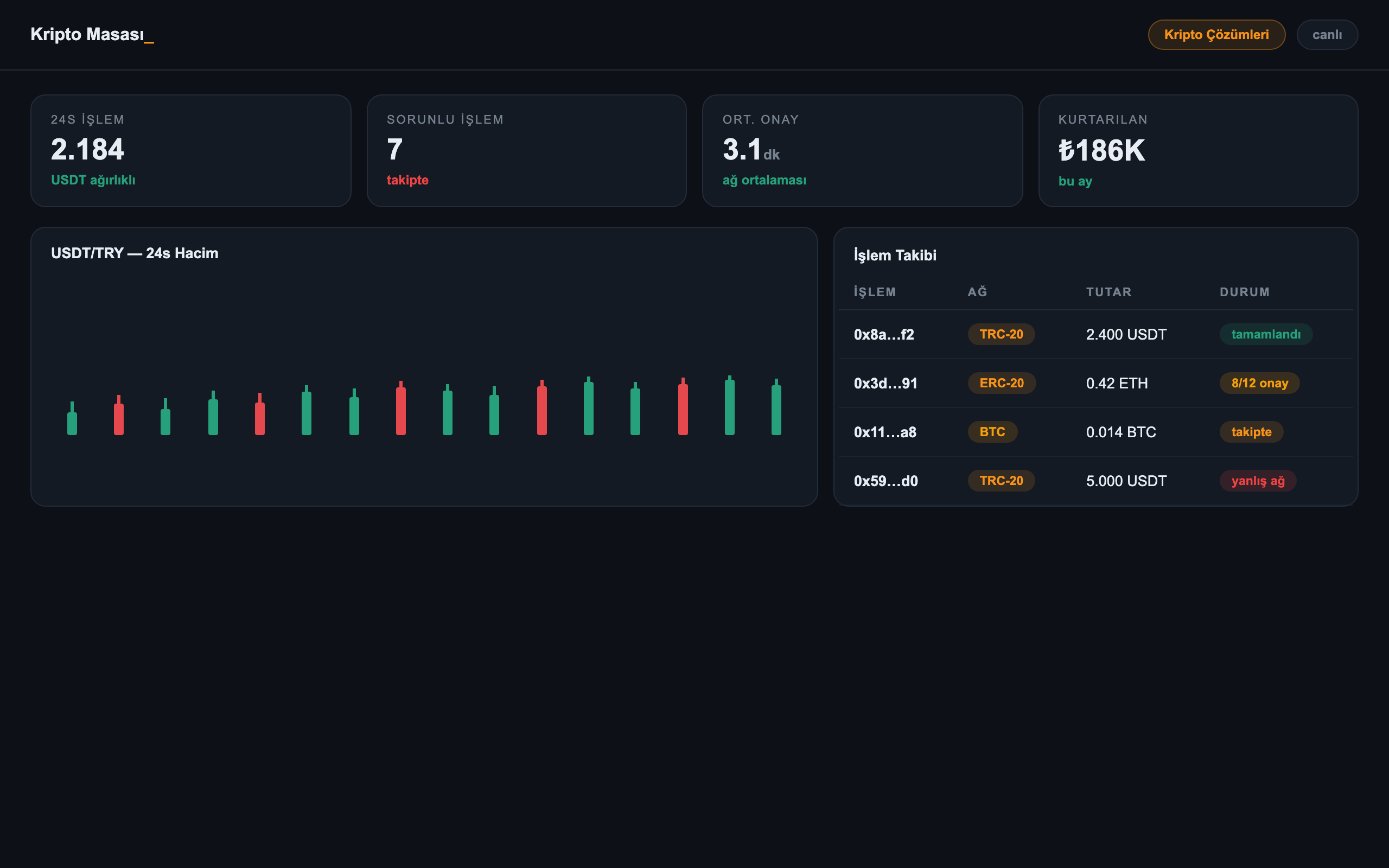The height and width of the screenshot is (868, 1389).
Task: Click transaction hash 0x3d…91
Action: tap(885, 383)
